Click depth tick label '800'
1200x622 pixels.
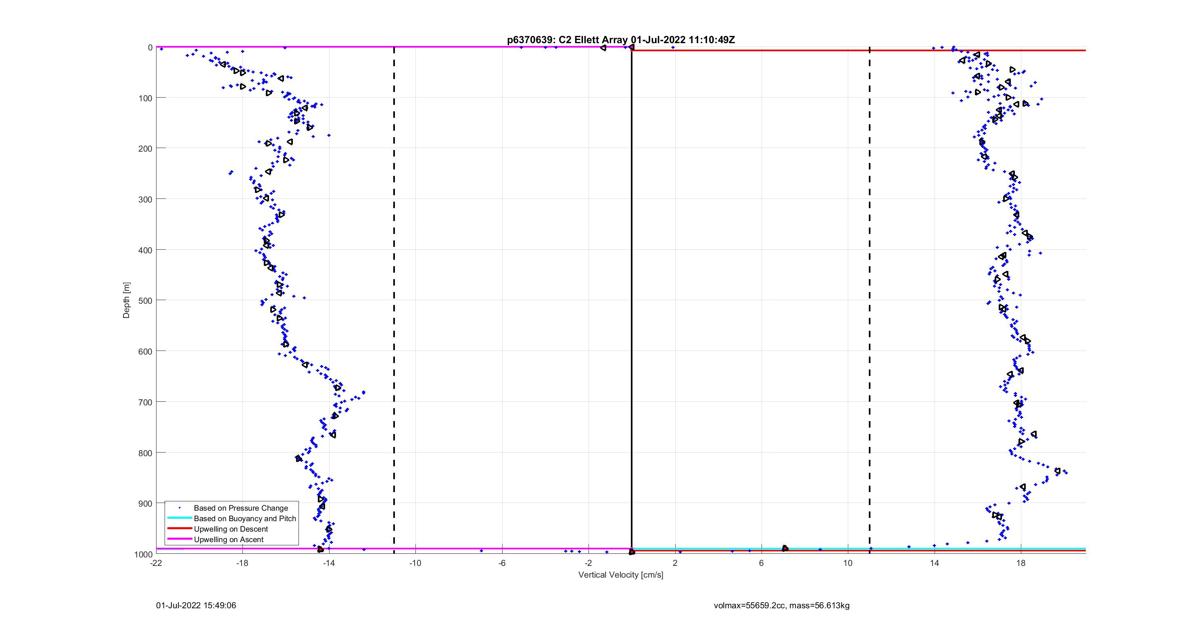coord(145,452)
